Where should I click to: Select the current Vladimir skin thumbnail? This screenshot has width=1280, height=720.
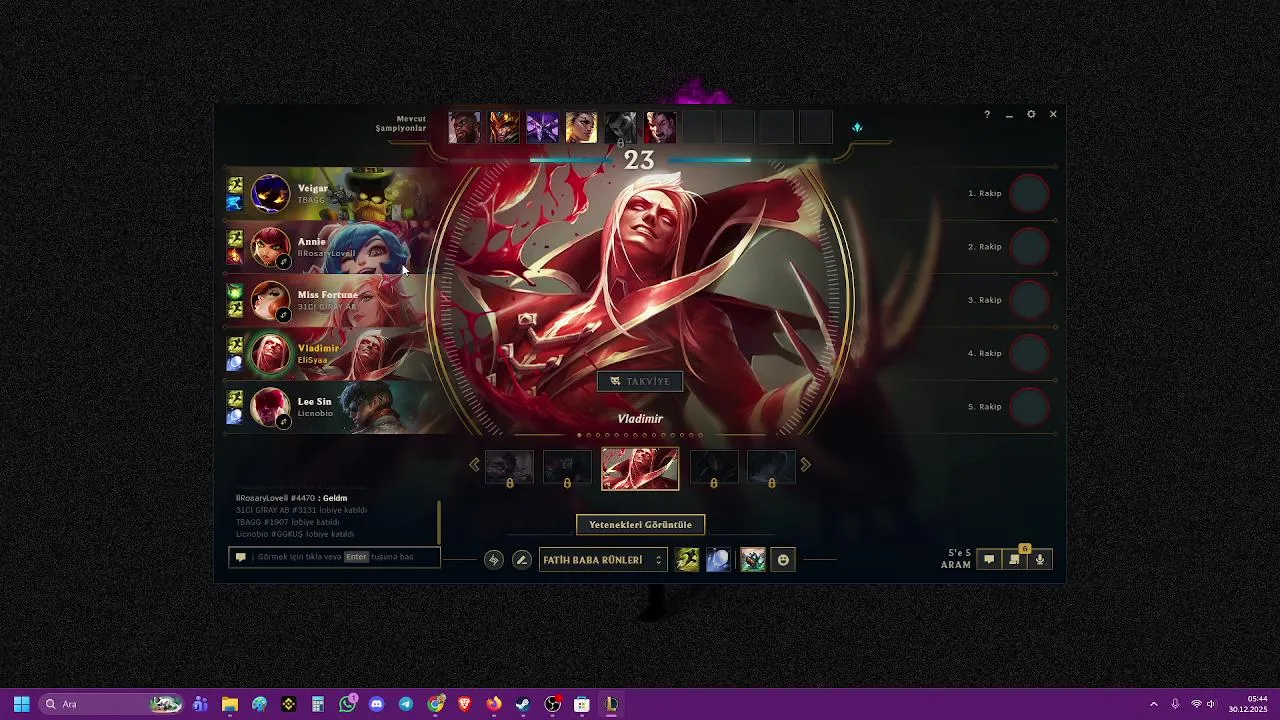point(640,469)
